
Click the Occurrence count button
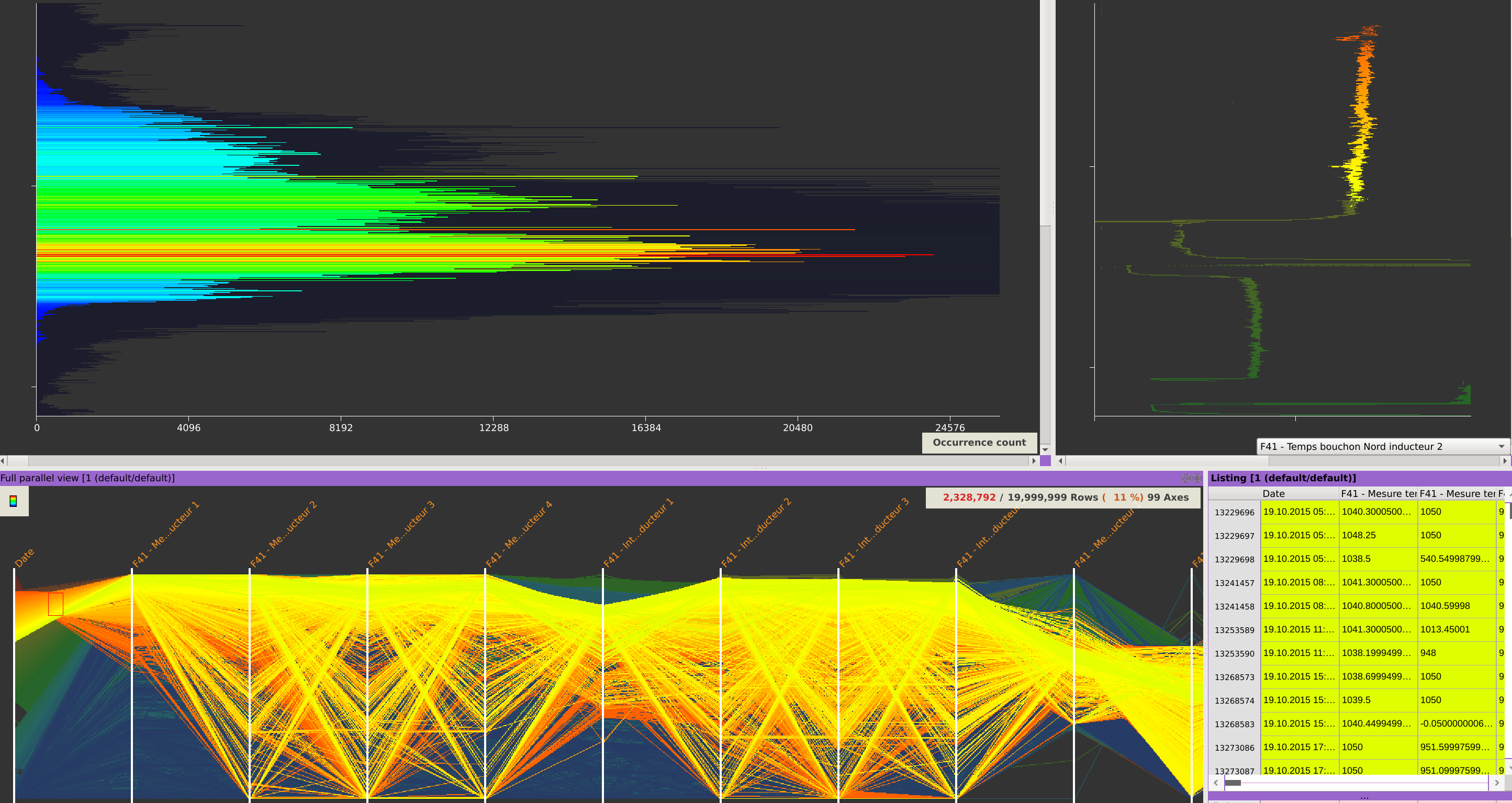click(x=979, y=442)
